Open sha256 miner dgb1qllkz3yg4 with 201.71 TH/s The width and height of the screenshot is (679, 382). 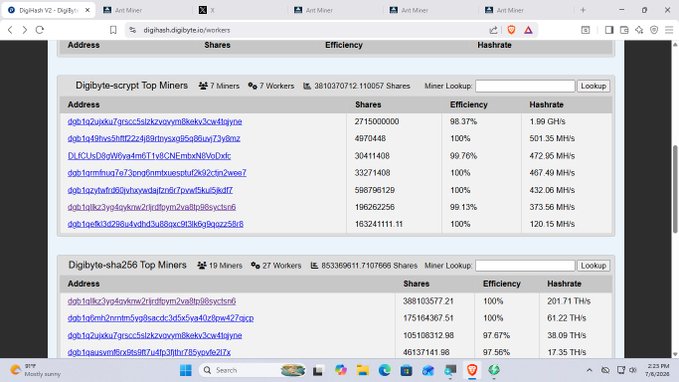152,301
